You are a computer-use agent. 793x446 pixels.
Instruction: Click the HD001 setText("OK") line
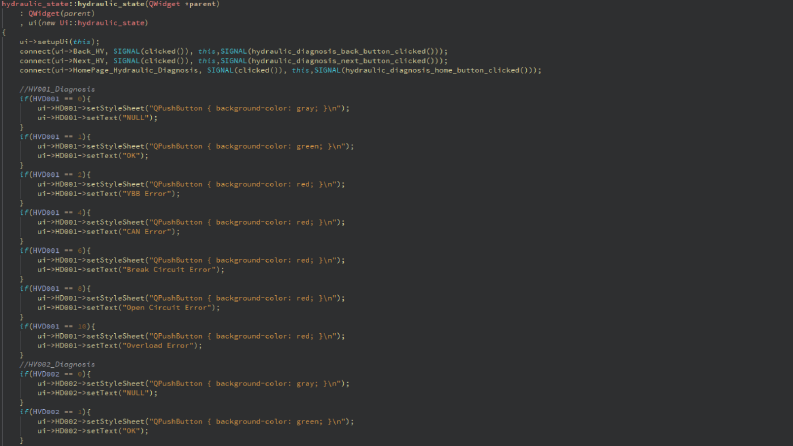93,155
